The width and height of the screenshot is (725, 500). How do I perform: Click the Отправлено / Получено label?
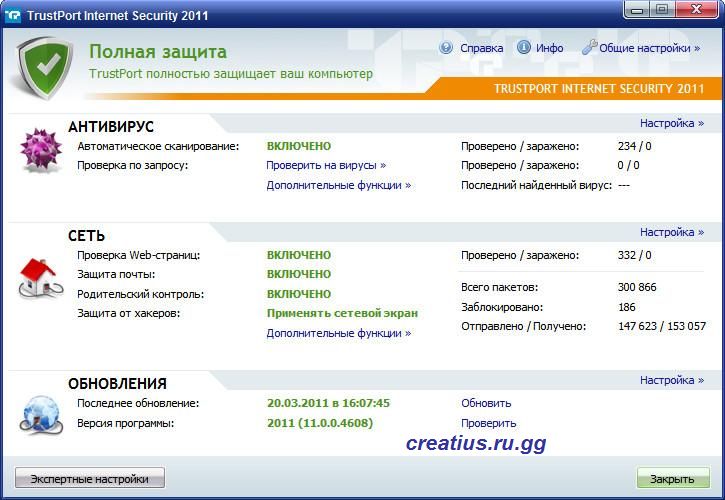pos(523,327)
